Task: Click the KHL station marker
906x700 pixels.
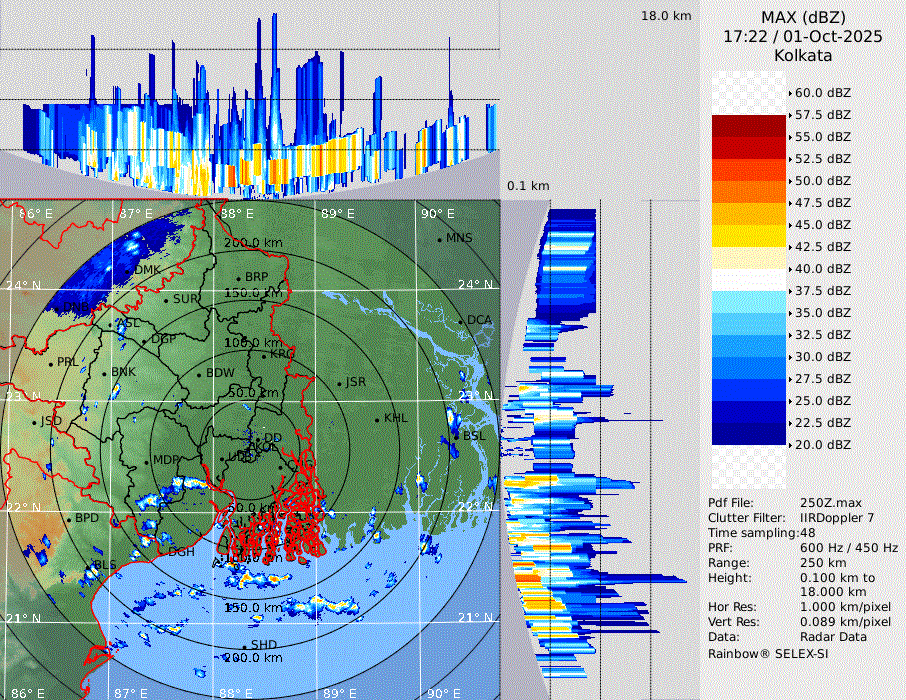Action: point(376,419)
